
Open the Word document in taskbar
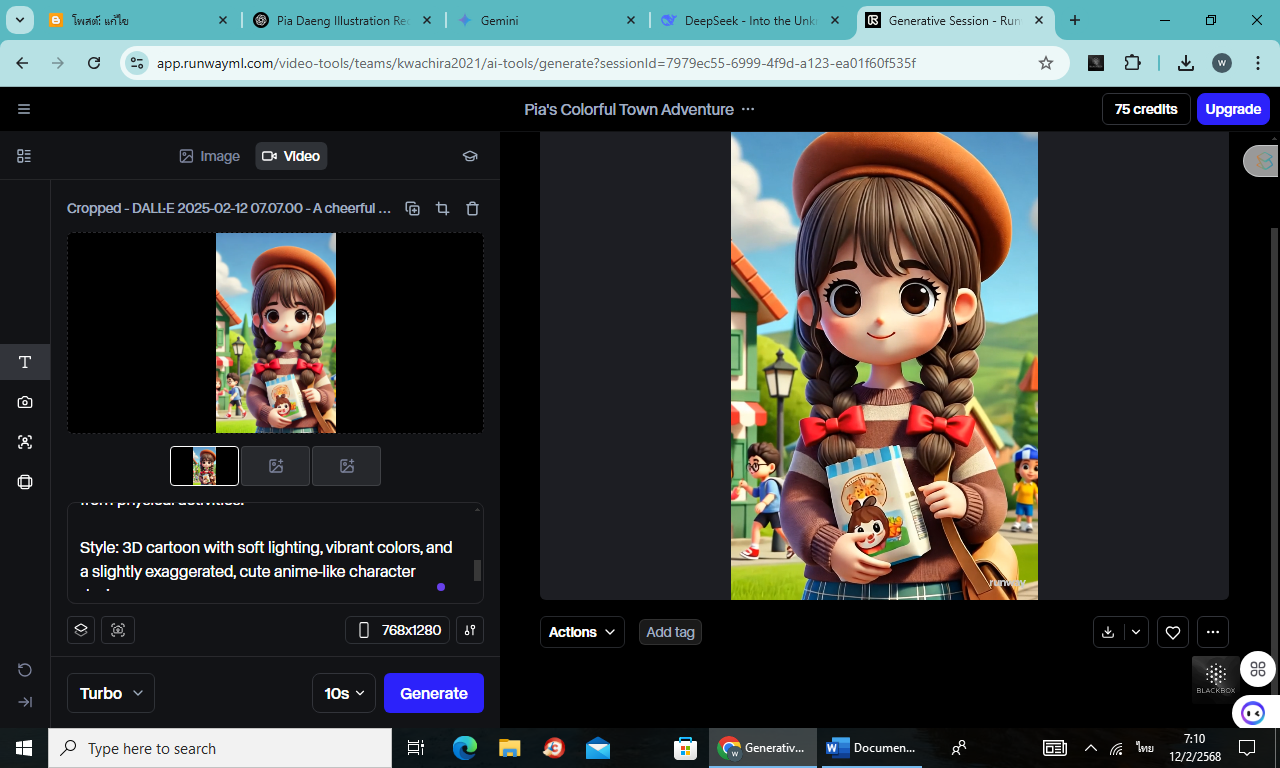pyautogui.click(x=870, y=748)
